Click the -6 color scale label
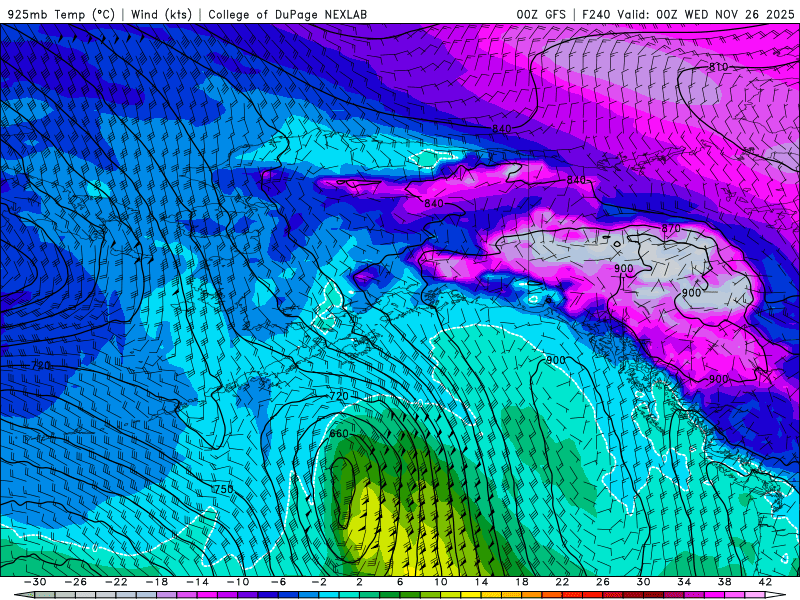This screenshot has width=800, height=600. point(279,582)
